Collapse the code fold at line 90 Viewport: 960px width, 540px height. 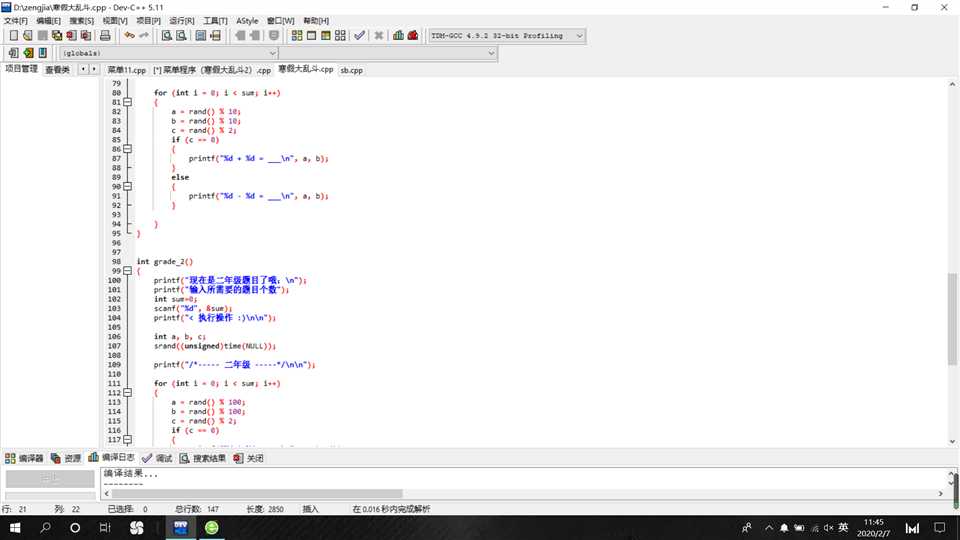pos(127,186)
